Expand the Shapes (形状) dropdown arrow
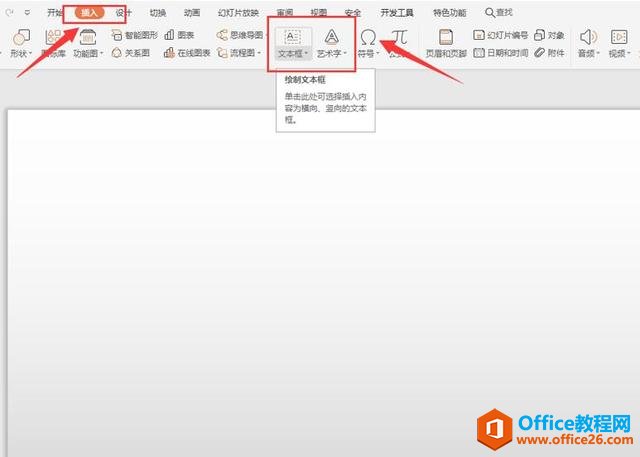The image size is (640, 457). 30,53
